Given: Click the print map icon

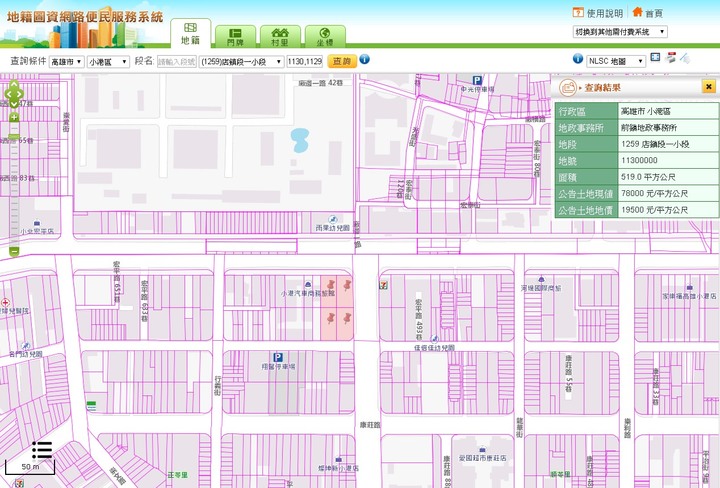Looking at the screenshot, I should coord(670,58).
